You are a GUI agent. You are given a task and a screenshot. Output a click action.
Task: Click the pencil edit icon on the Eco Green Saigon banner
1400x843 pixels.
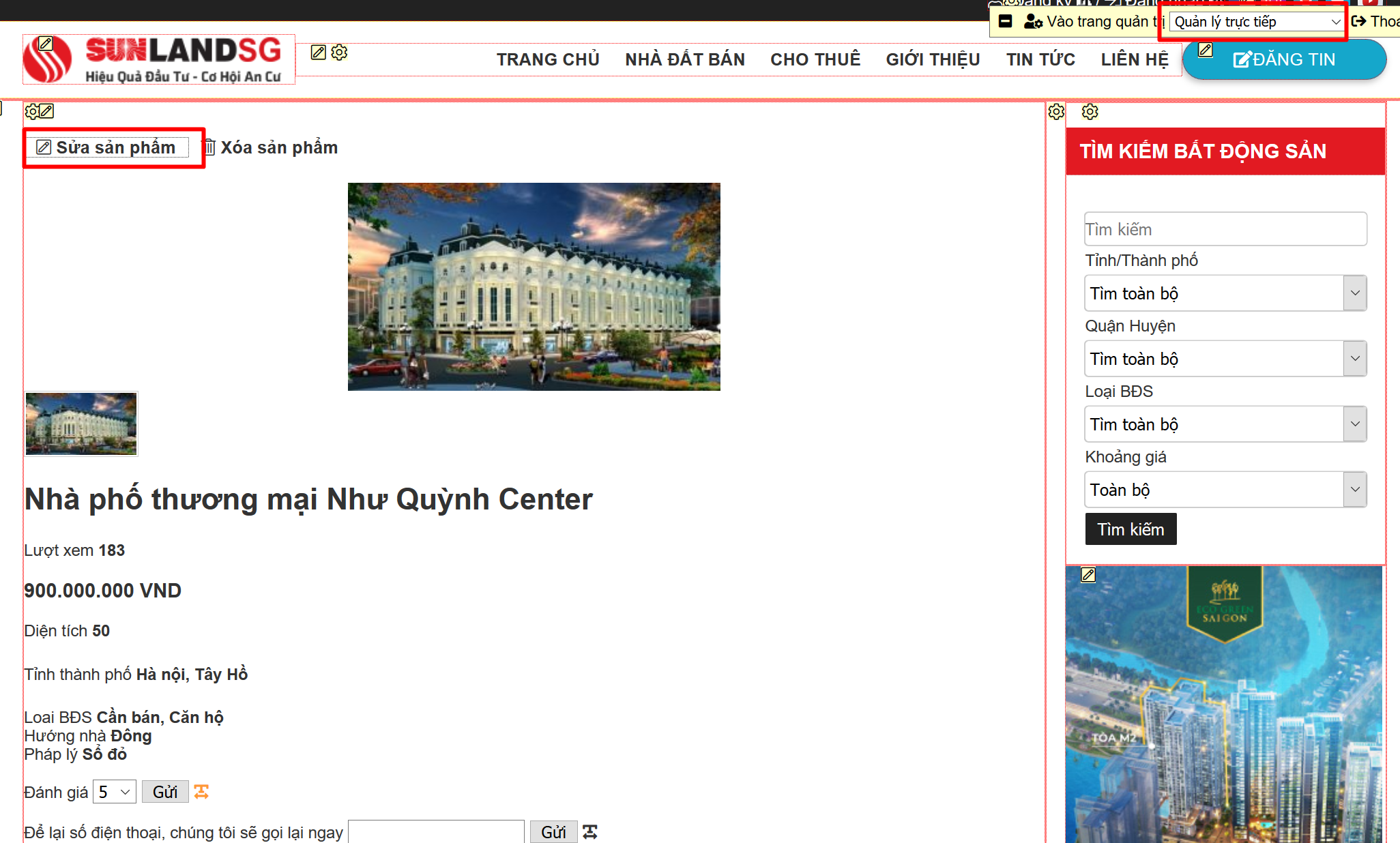point(1088,575)
